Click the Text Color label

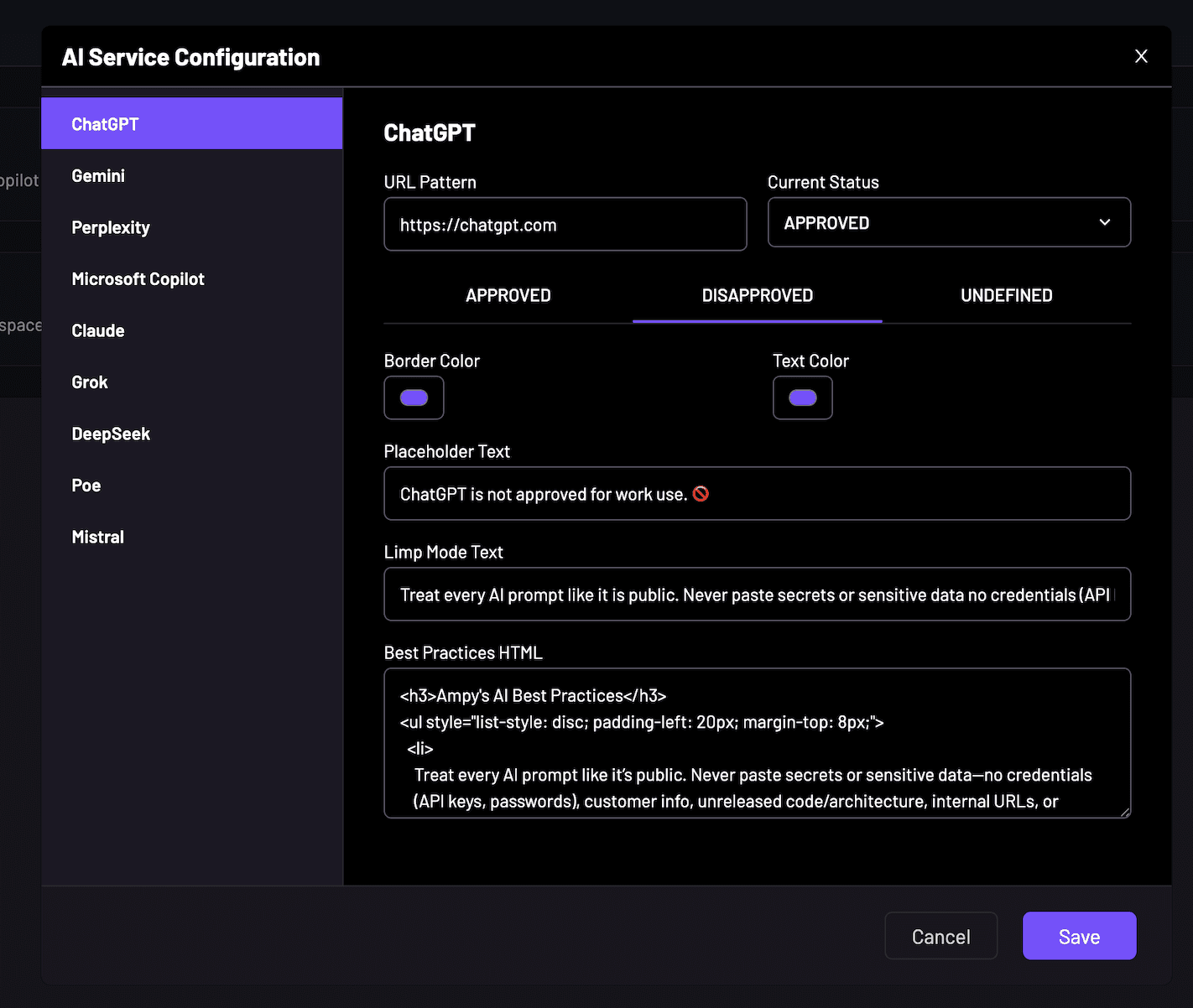coord(811,361)
